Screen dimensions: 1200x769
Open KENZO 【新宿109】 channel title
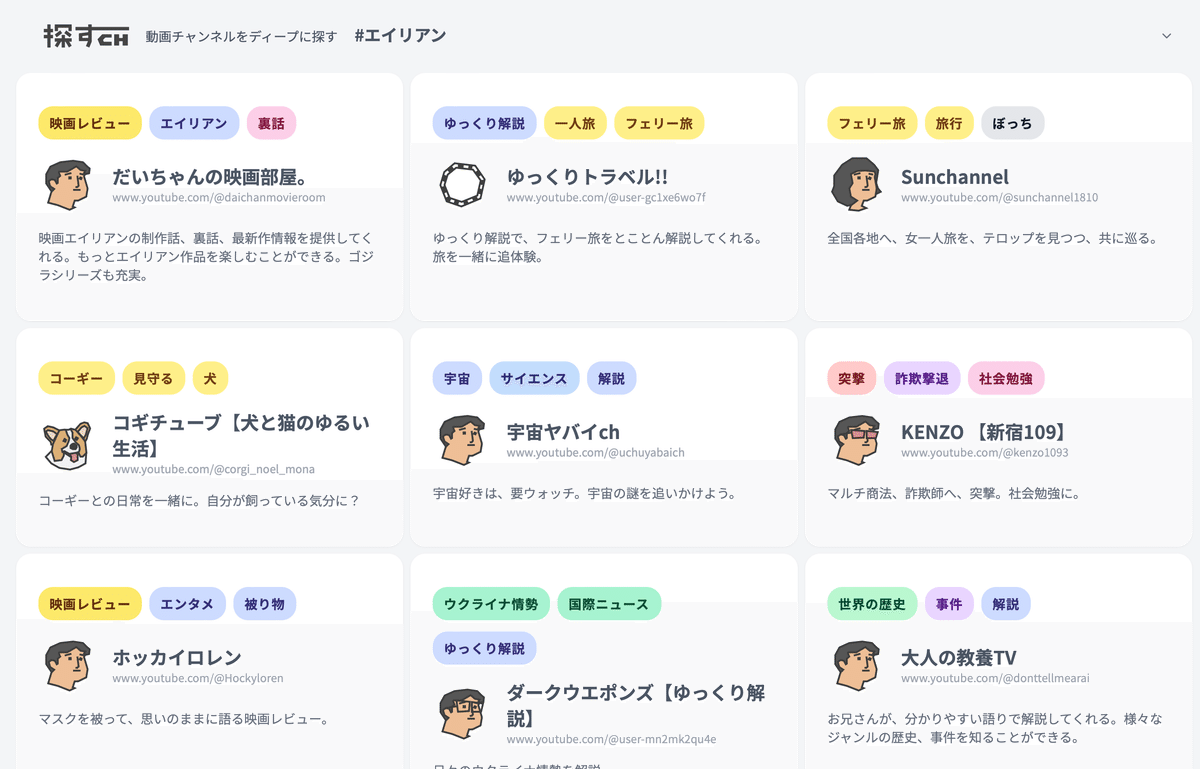(x=985, y=432)
